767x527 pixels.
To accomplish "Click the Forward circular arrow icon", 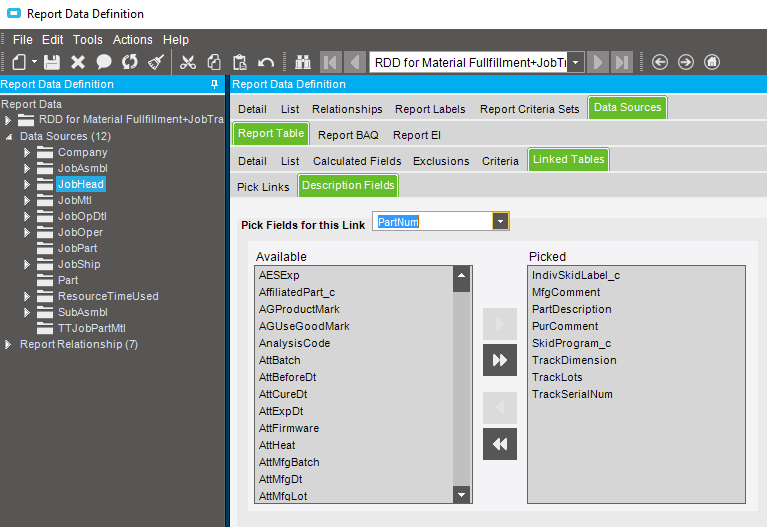I will tap(686, 62).
